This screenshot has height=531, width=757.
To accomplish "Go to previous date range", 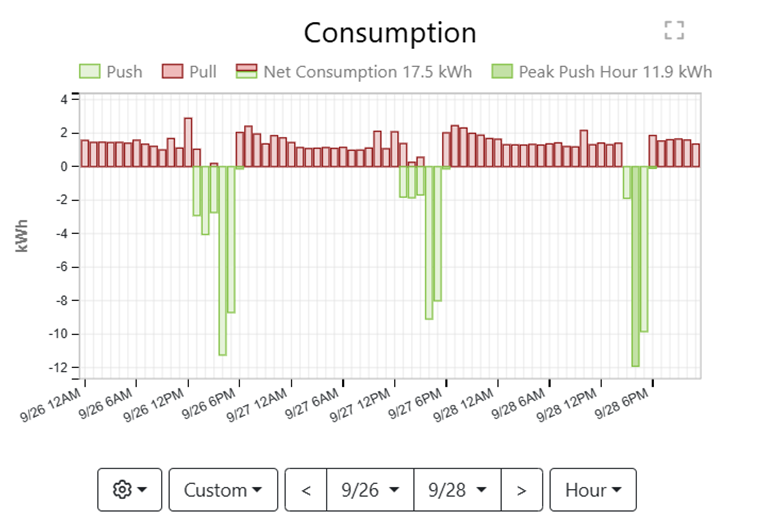I will (306, 490).
